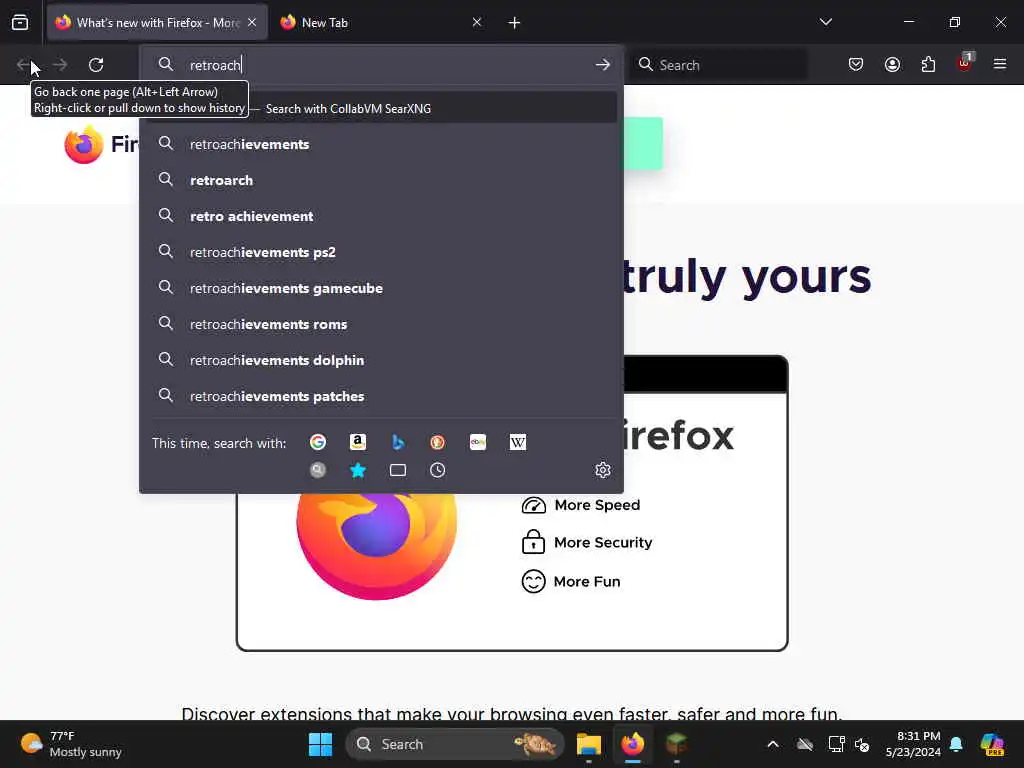
Task: Search bookmarks using the star icon
Action: (x=358, y=470)
